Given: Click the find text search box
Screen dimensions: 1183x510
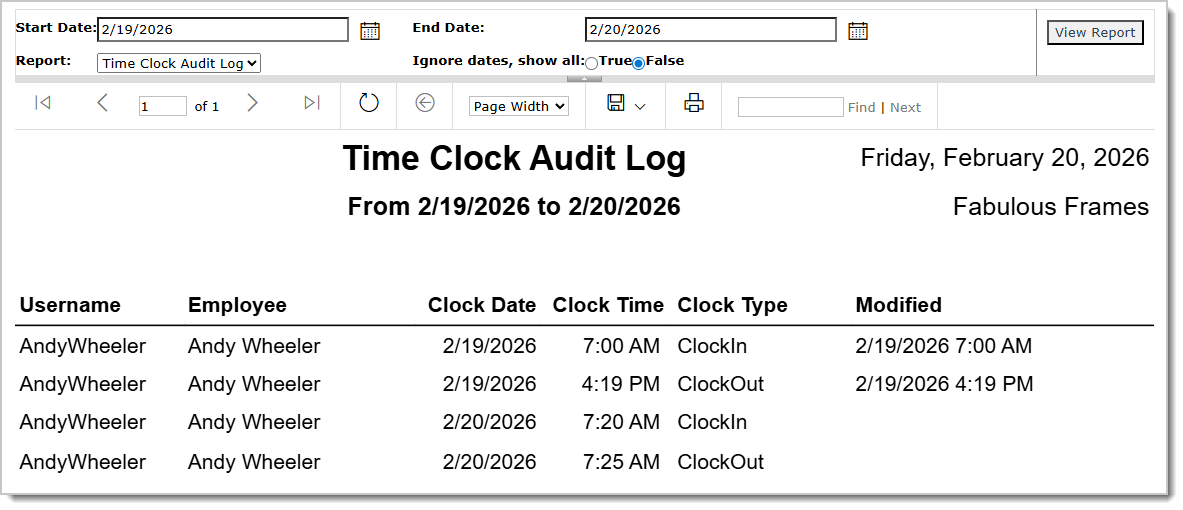Looking at the screenshot, I should click(790, 107).
